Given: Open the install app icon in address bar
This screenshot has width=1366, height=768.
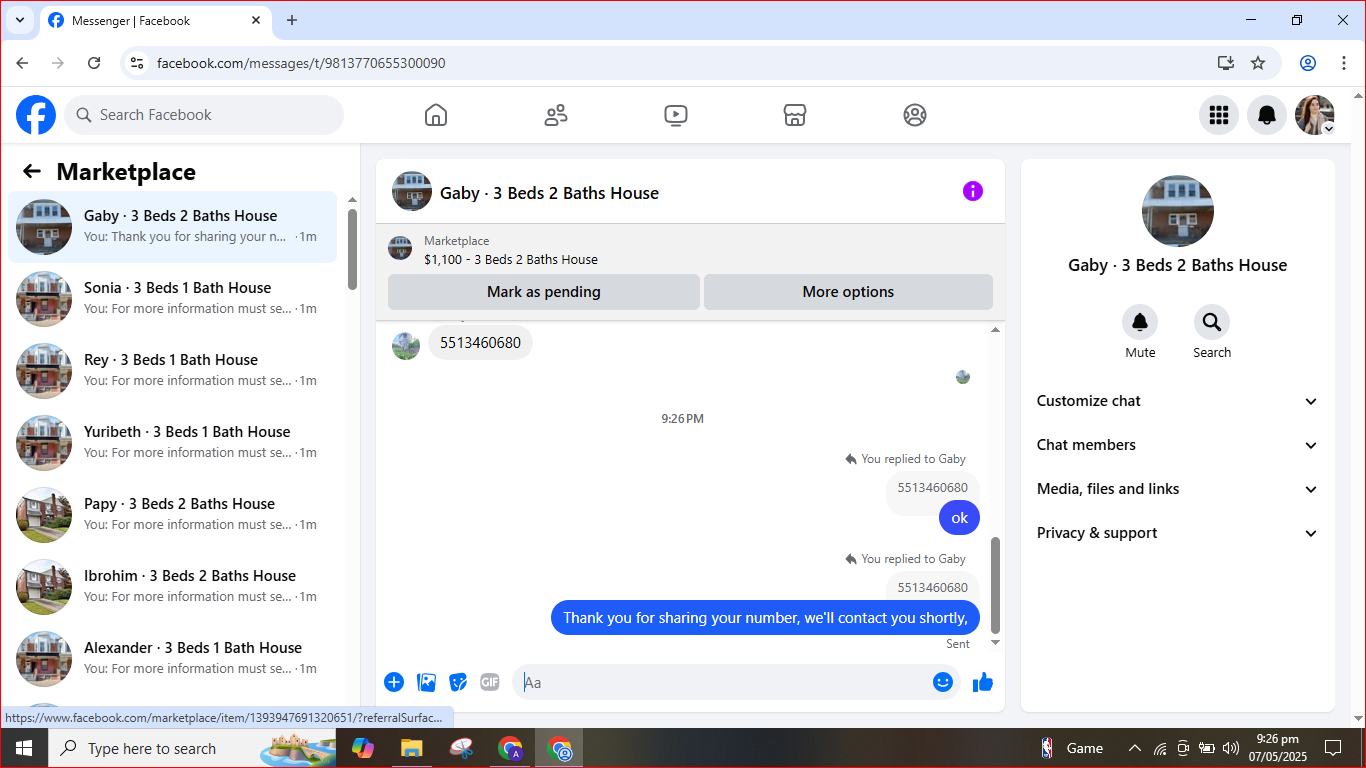Looking at the screenshot, I should point(1226,63).
